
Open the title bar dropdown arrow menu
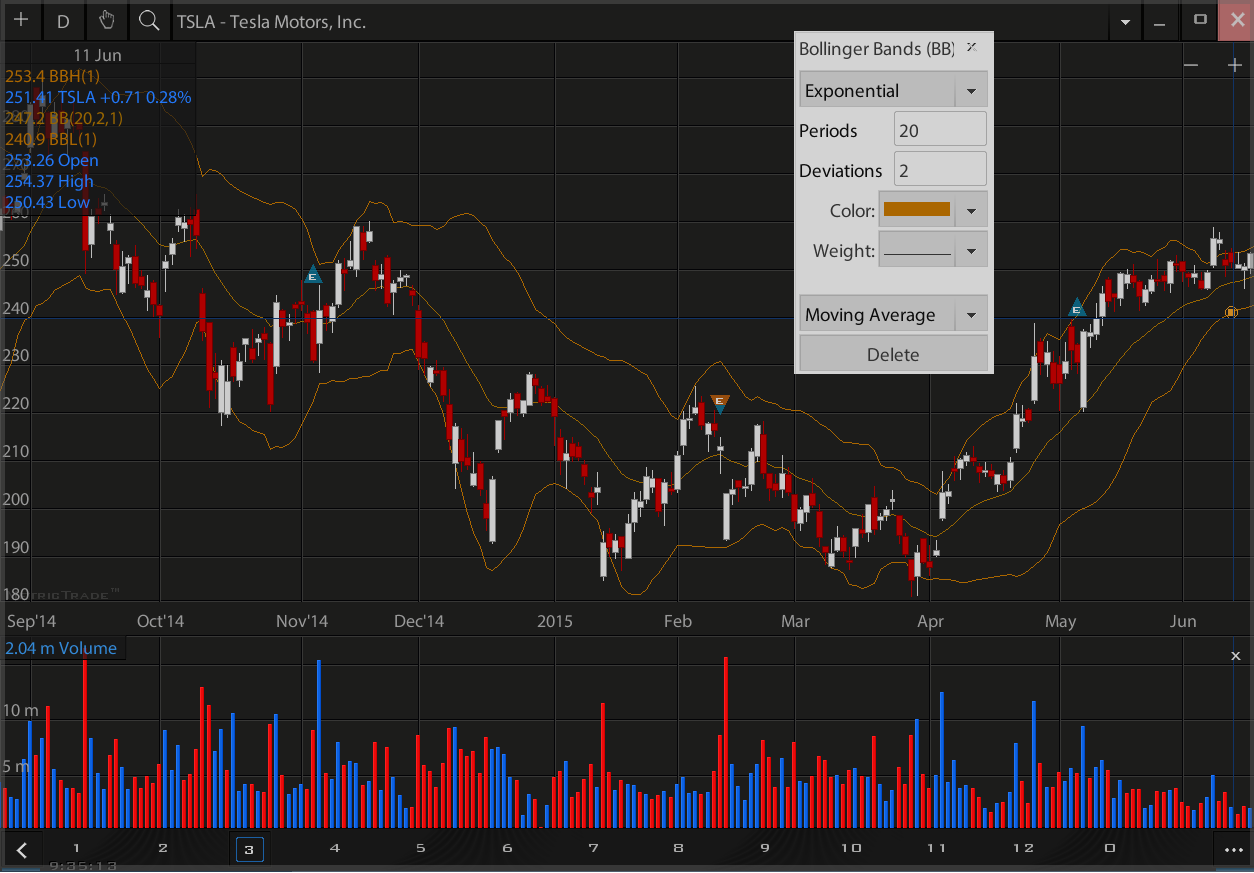1126,21
